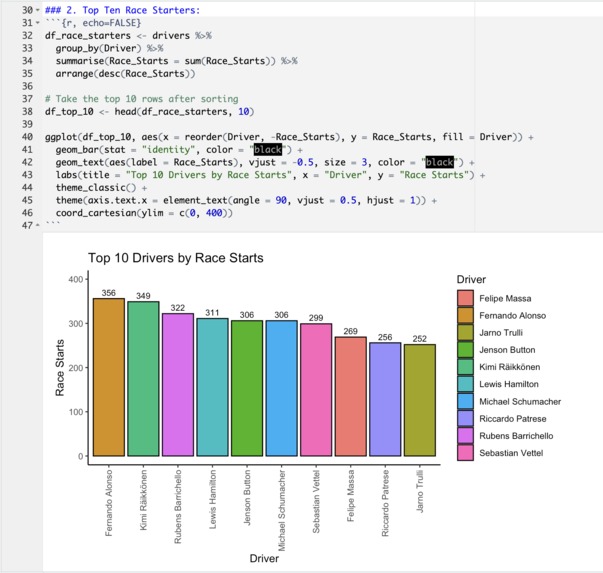Click the Kimi Räikkönen legend color swatch
The height and width of the screenshot is (573, 603).
pos(465,367)
